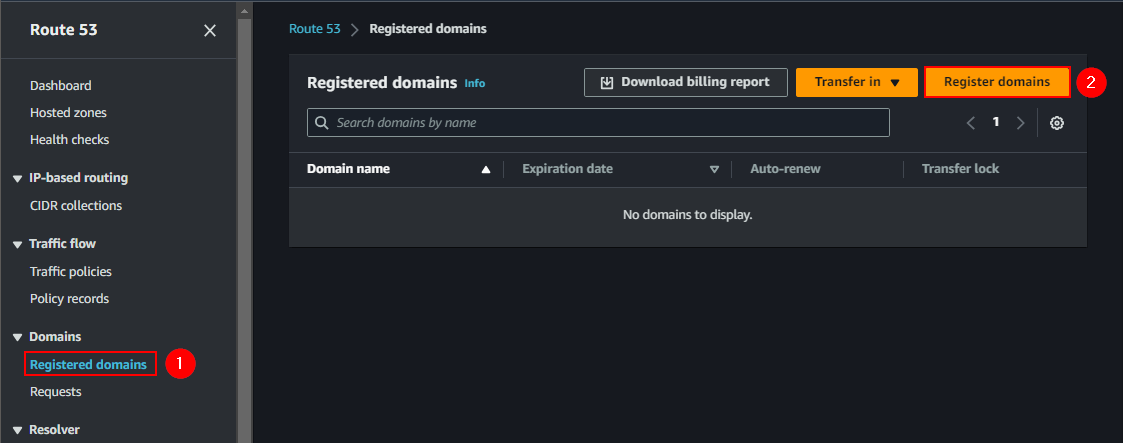Open Dashboard in the sidebar
1123x443 pixels.
point(60,86)
